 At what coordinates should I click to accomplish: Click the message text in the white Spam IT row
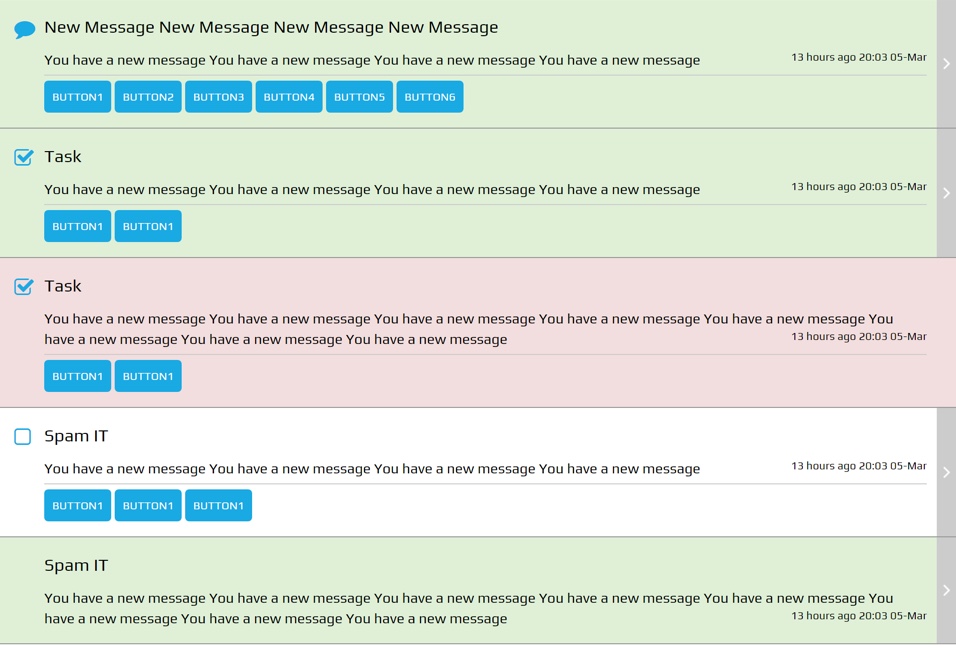tap(372, 469)
